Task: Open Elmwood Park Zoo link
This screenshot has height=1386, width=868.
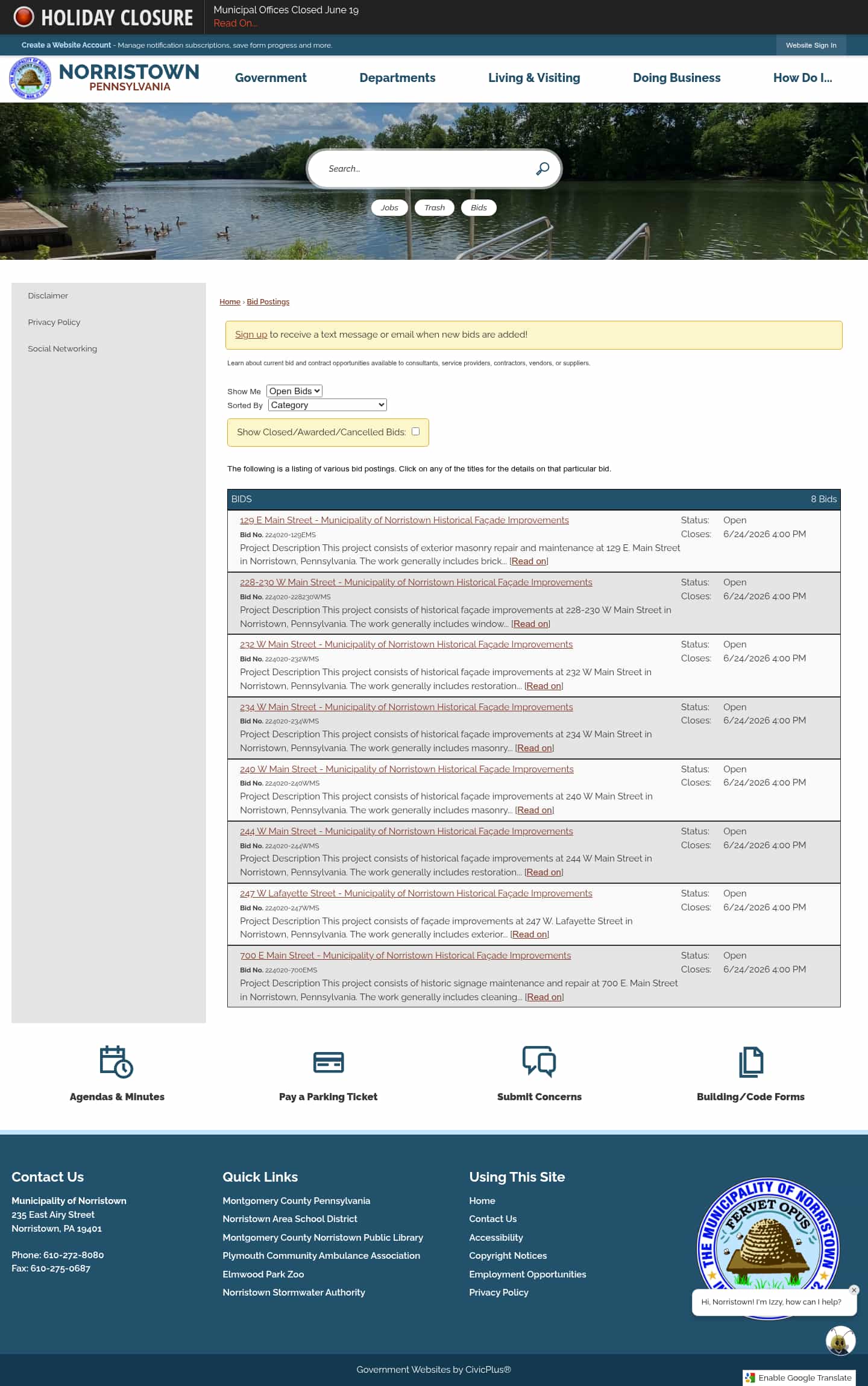Action: [x=263, y=1274]
